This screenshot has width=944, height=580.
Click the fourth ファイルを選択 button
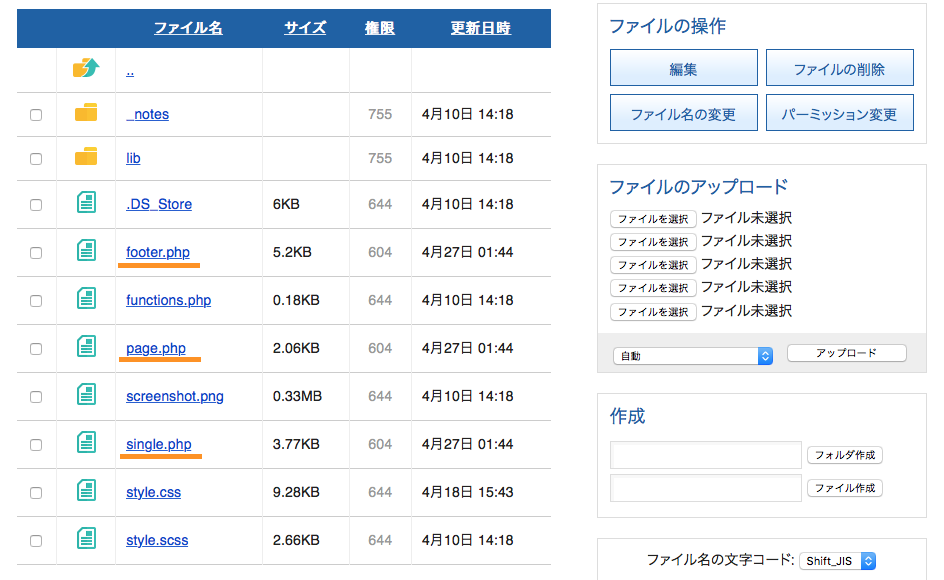click(x=653, y=288)
